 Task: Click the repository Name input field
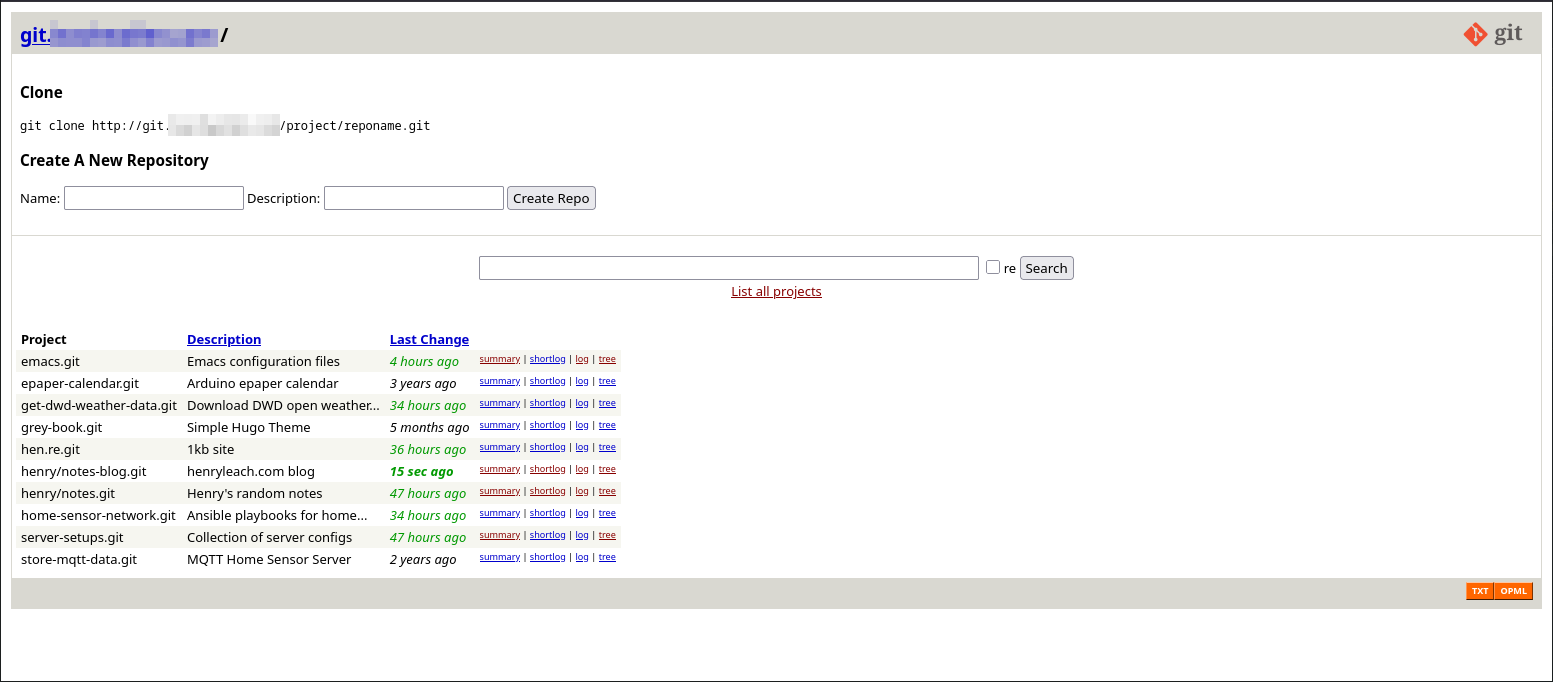pos(153,197)
